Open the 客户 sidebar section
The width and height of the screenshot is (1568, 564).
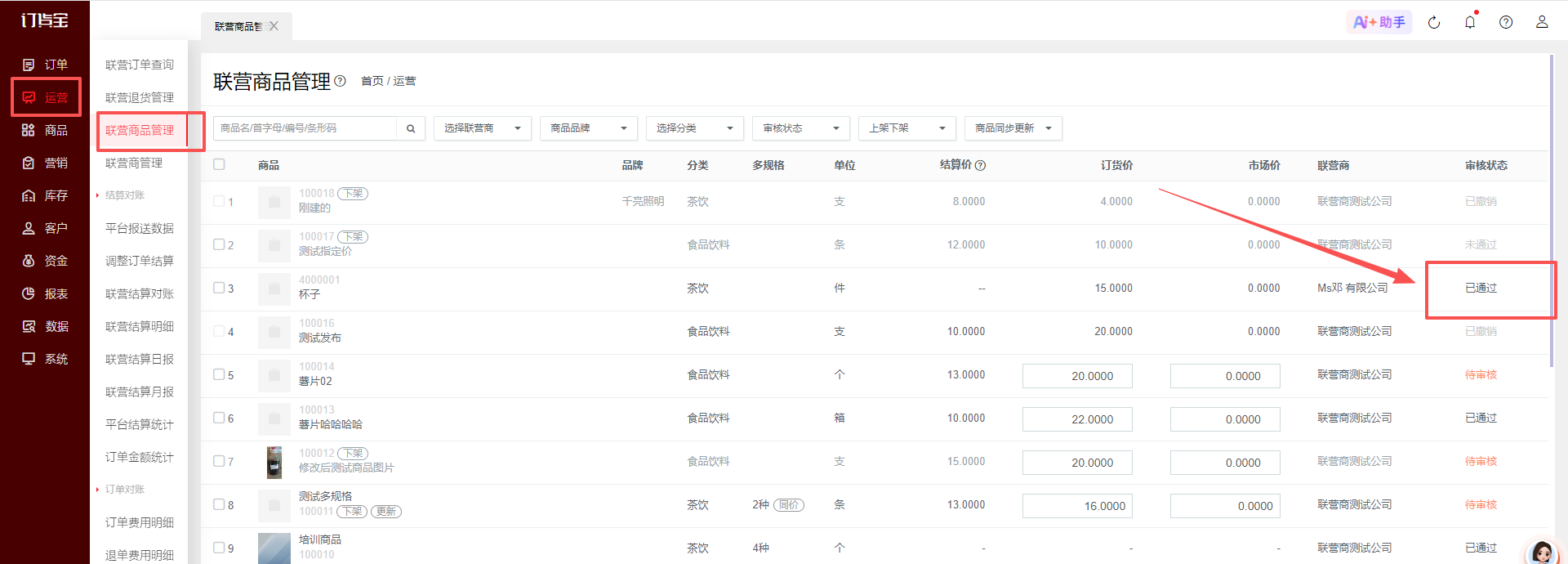point(45,228)
